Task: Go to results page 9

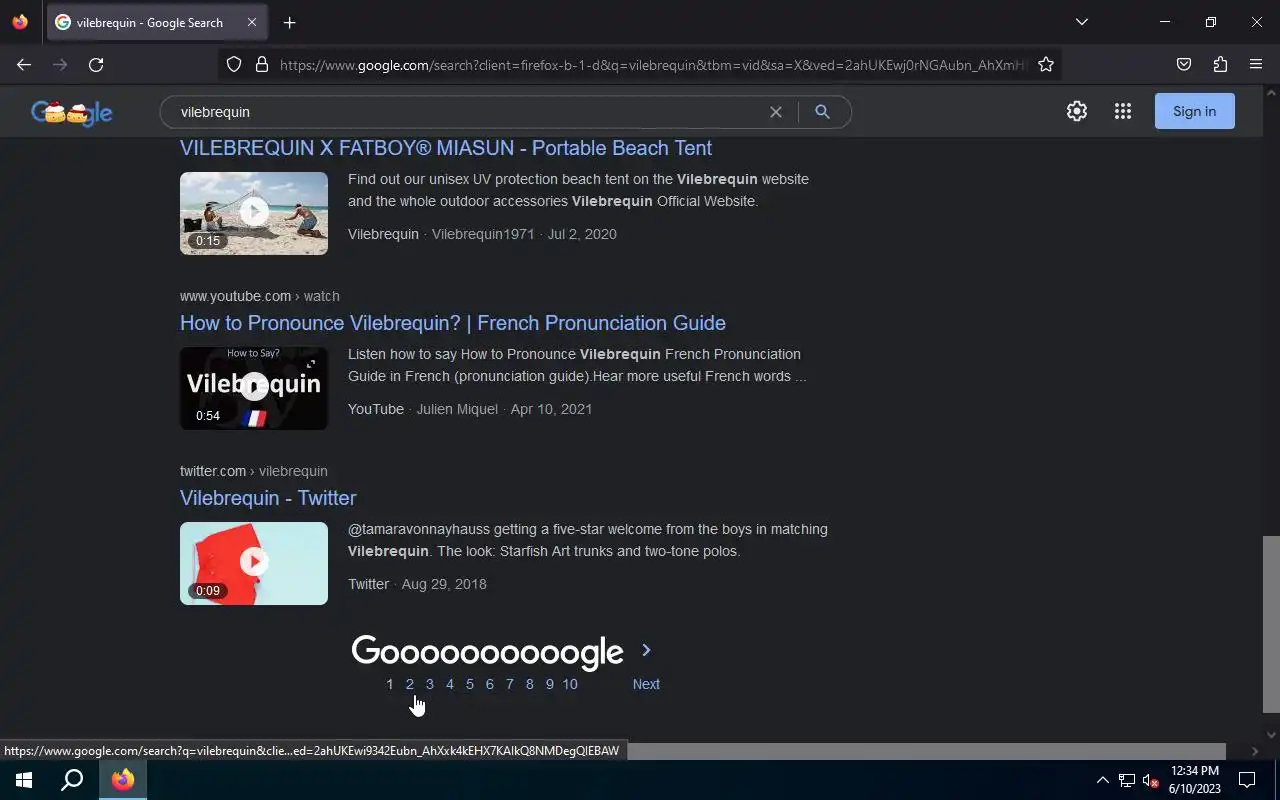Action: tap(549, 684)
